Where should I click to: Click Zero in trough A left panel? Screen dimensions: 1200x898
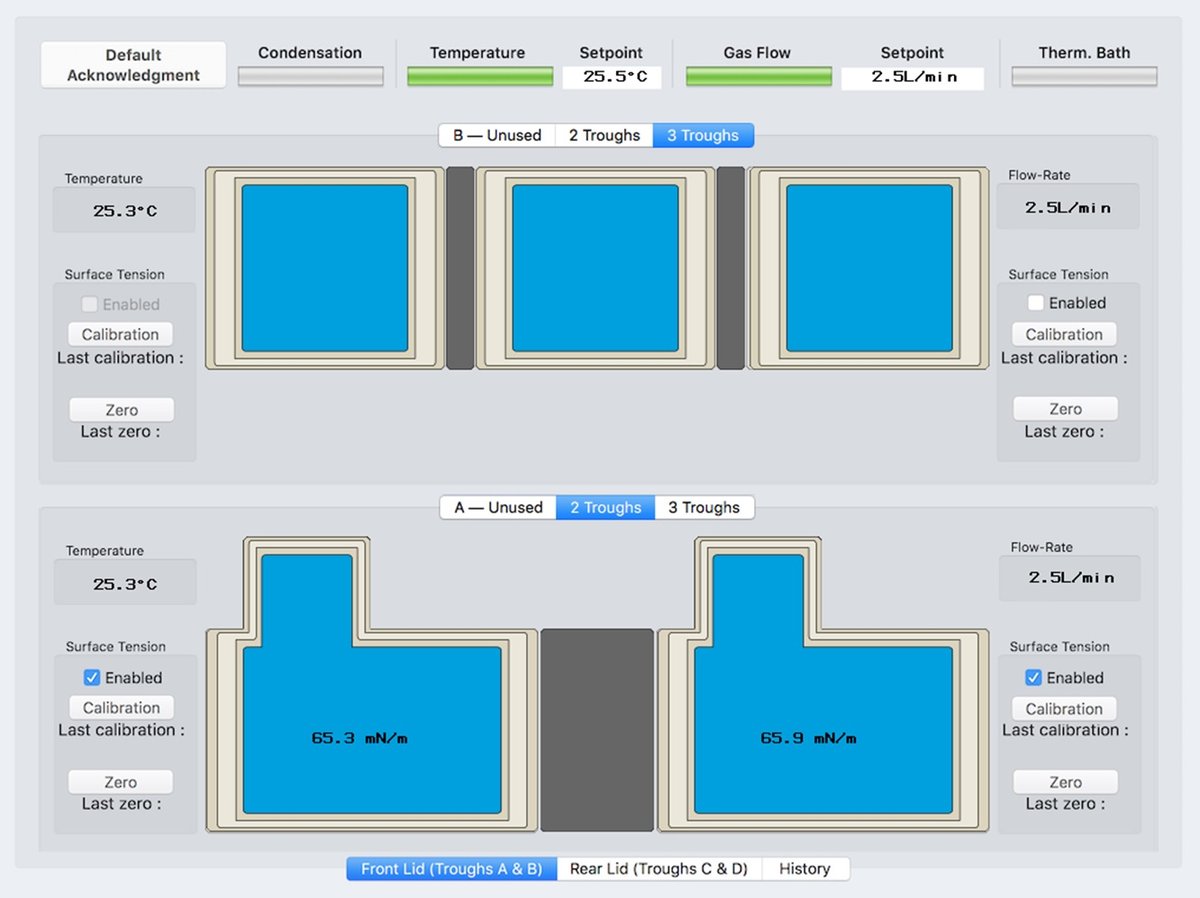coord(121,782)
